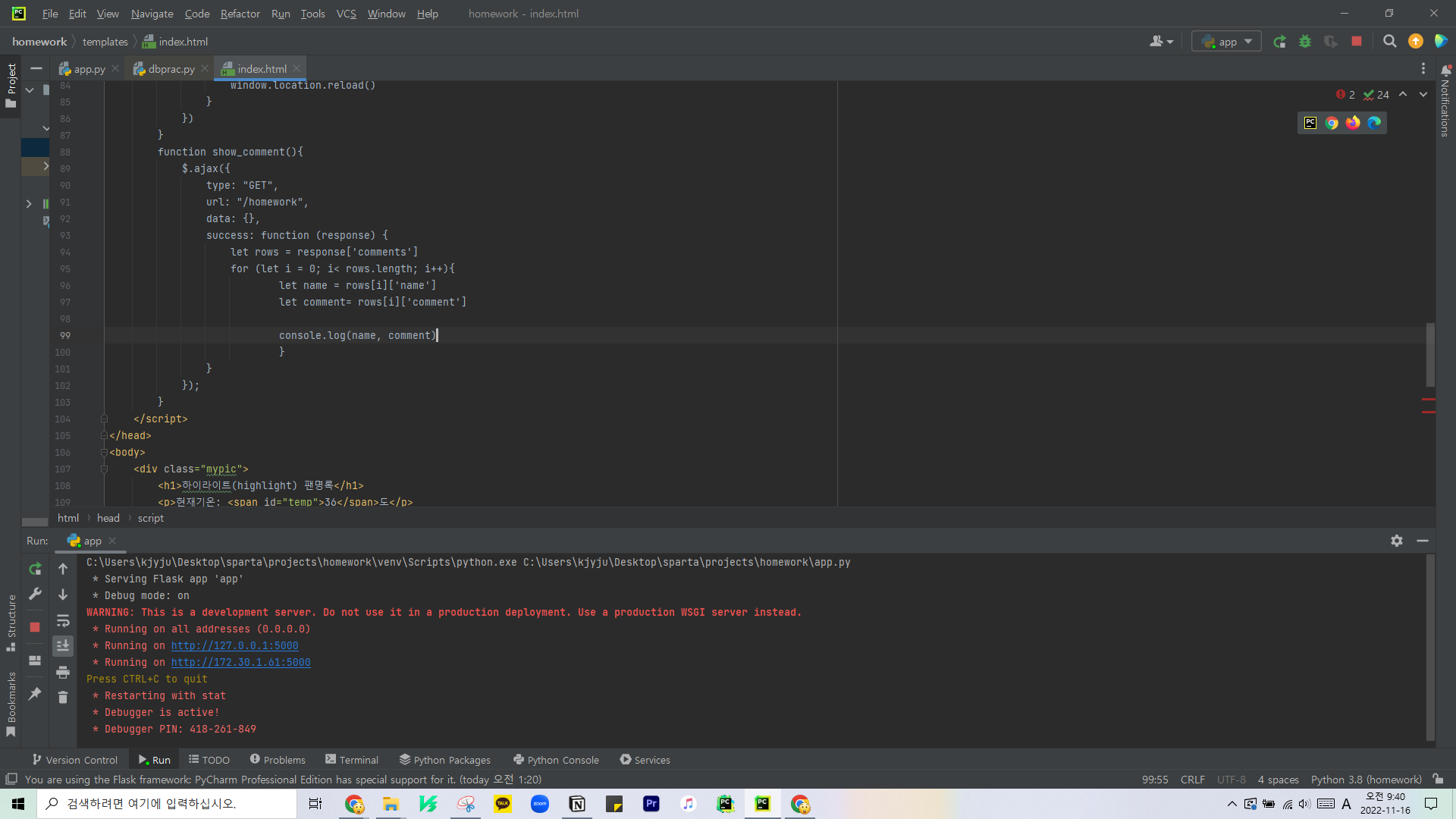The image size is (1456, 819).
Task: Click the orange IDE update arrow icon
Action: pyautogui.click(x=1415, y=42)
